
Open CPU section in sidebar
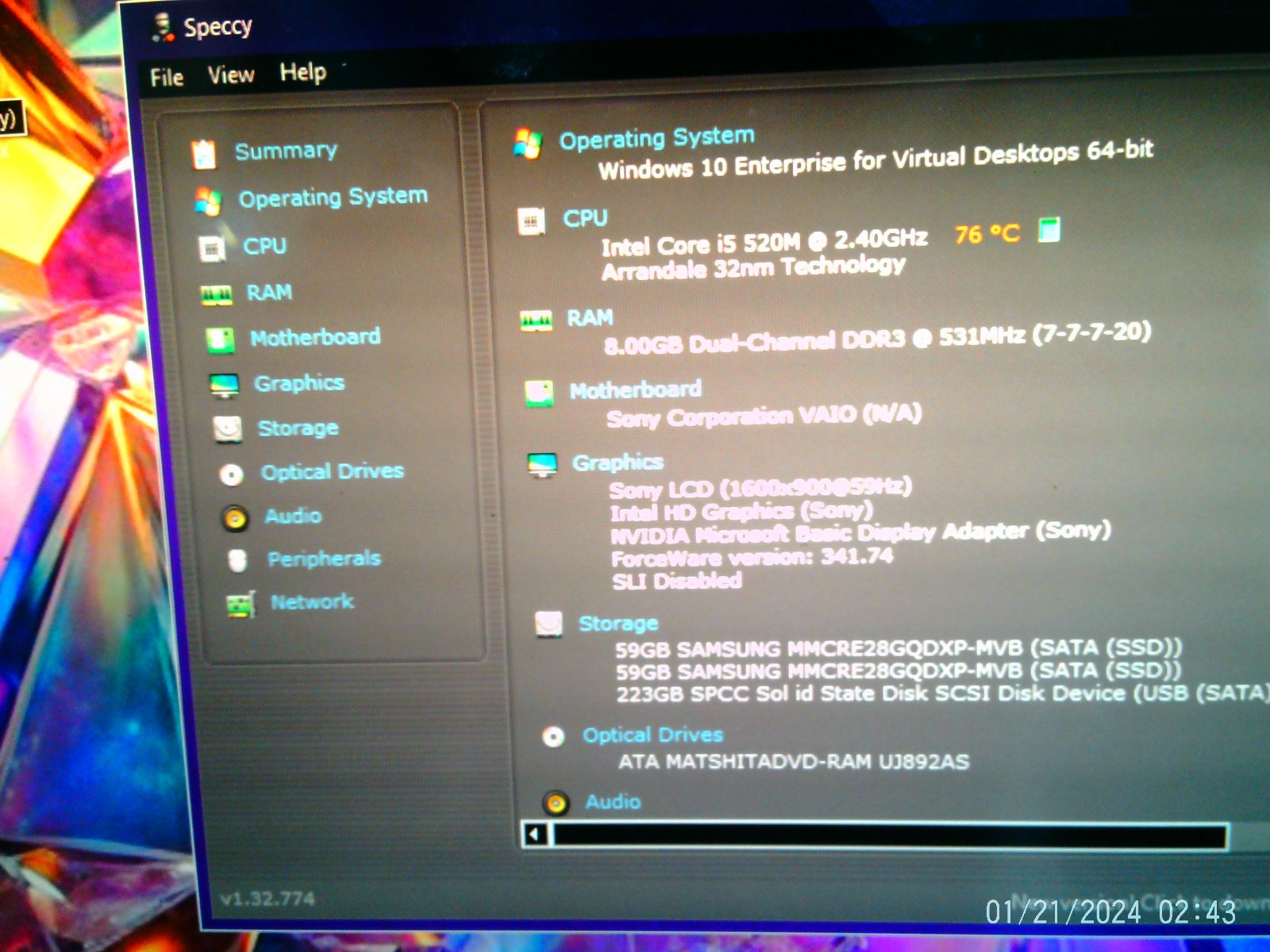(x=265, y=246)
